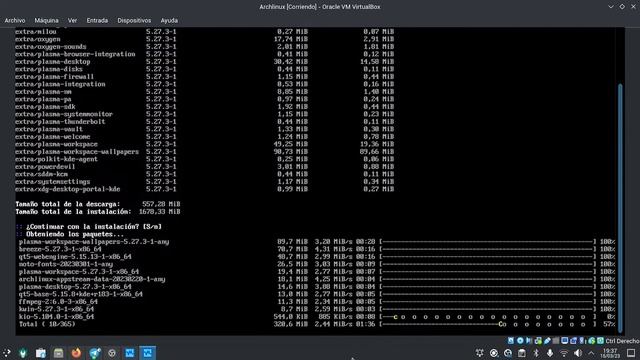Click the extra/oxygen-sounds package line
Screen dimensions: 640x360
[x=204, y=47]
